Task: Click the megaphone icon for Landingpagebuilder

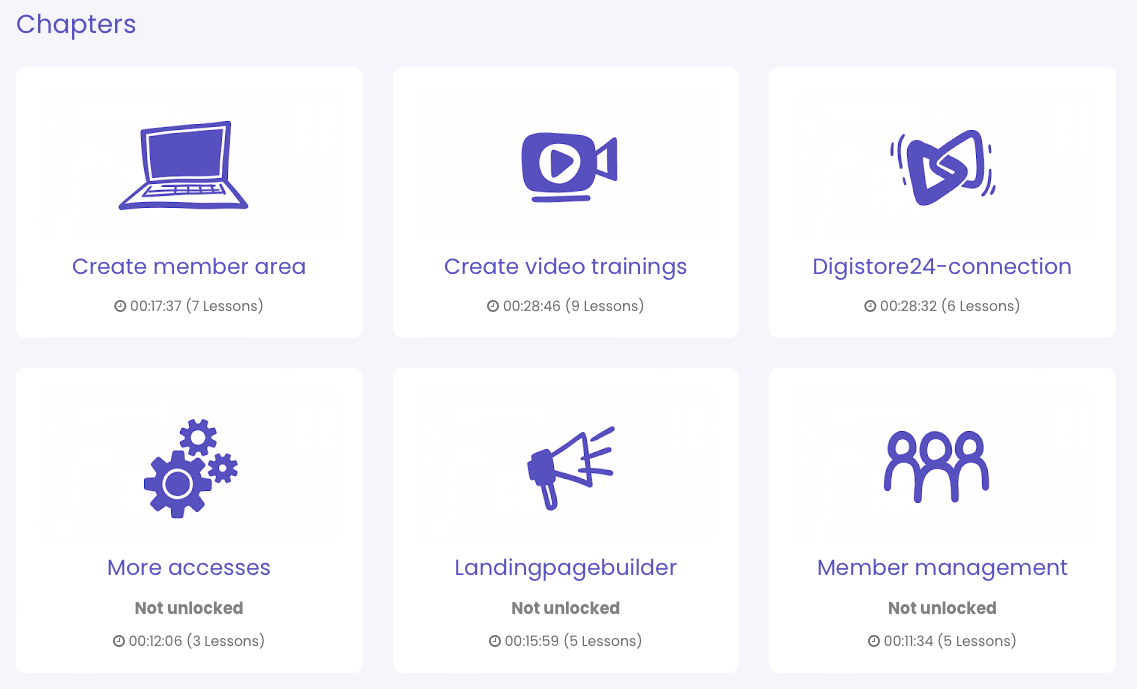Action: (x=569, y=467)
